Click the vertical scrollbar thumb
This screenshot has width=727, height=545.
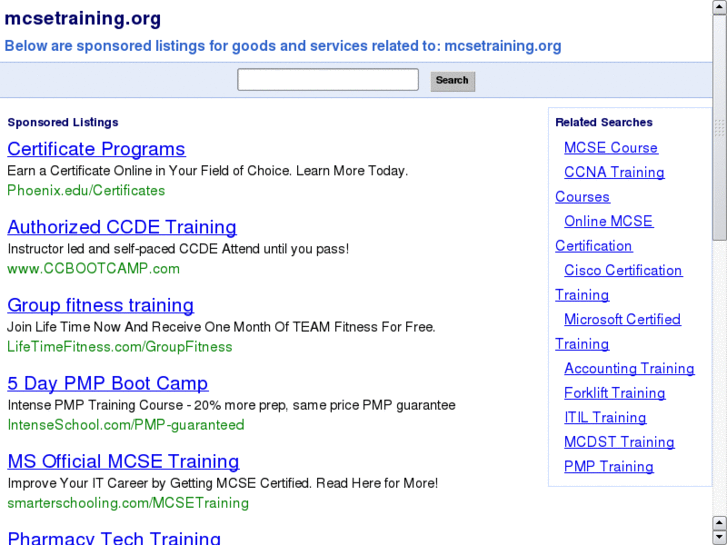click(720, 128)
